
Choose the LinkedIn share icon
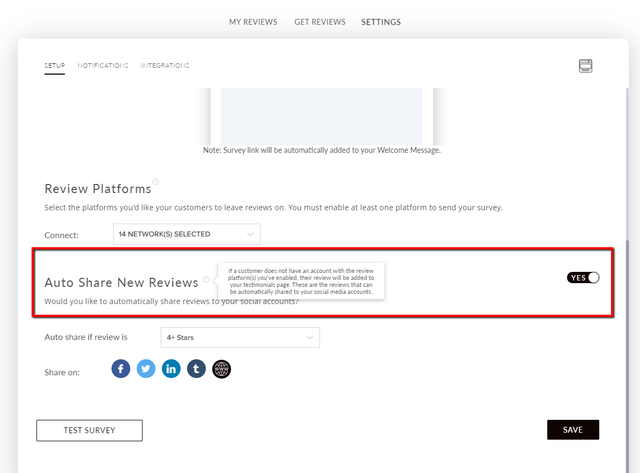click(171, 369)
